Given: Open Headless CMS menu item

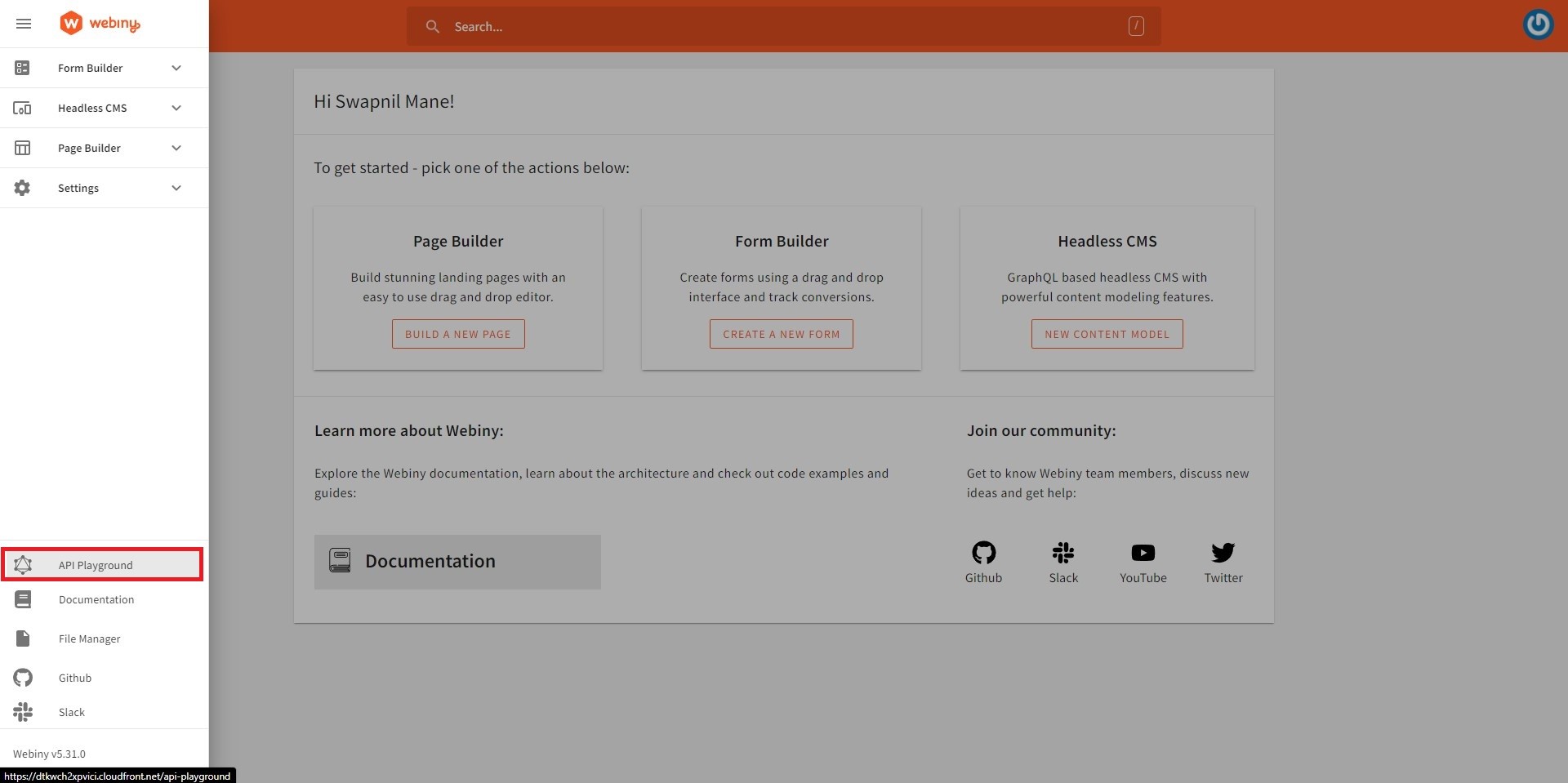Looking at the screenshot, I should click(x=104, y=108).
